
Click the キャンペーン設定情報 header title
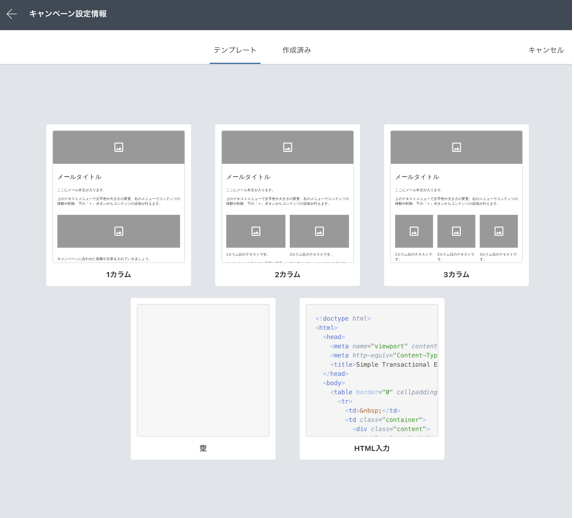(x=68, y=14)
